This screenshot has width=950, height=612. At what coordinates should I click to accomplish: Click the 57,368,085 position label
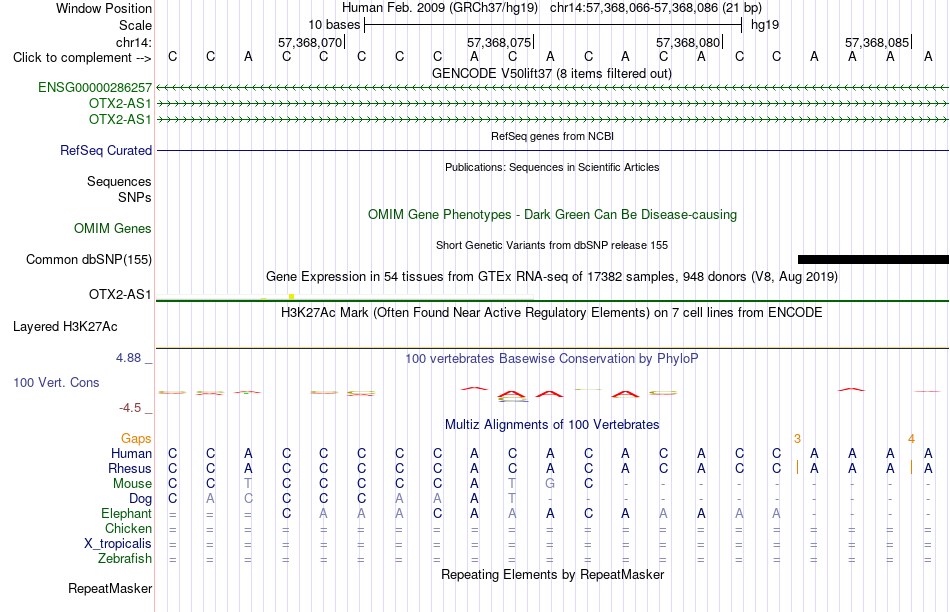click(x=877, y=42)
